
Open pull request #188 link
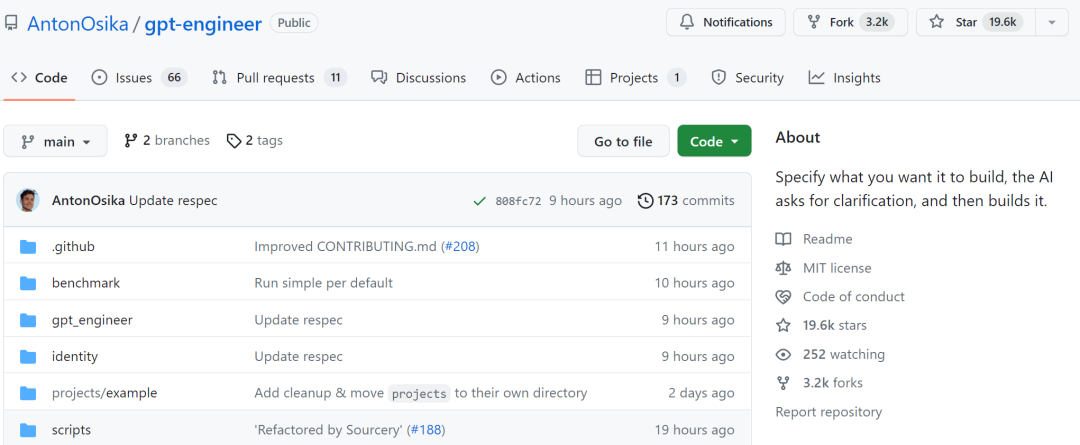pos(426,430)
